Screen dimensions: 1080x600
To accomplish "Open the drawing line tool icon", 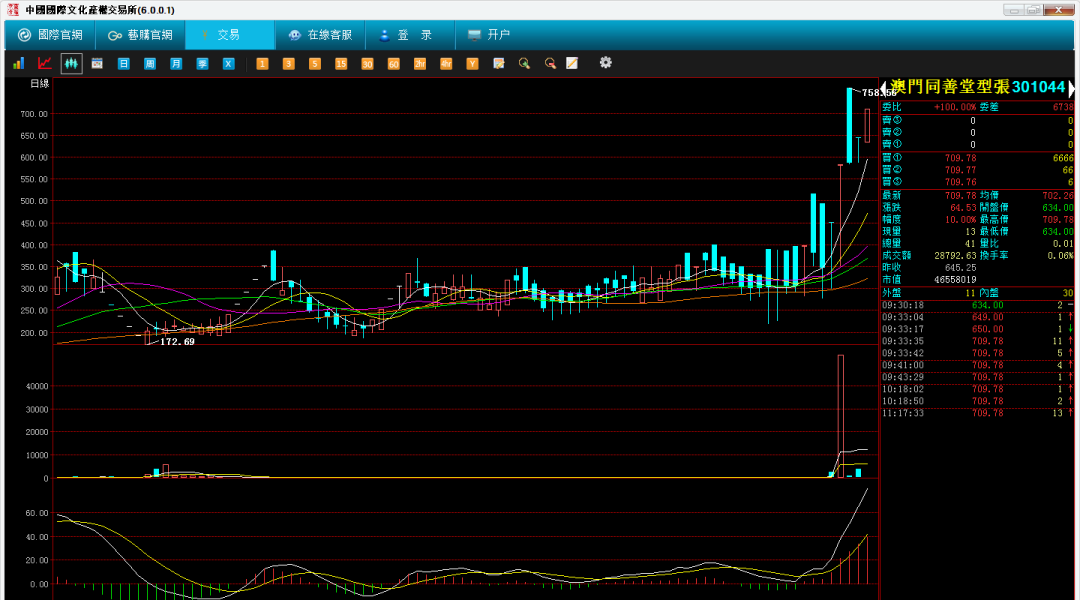I will [572, 63].
